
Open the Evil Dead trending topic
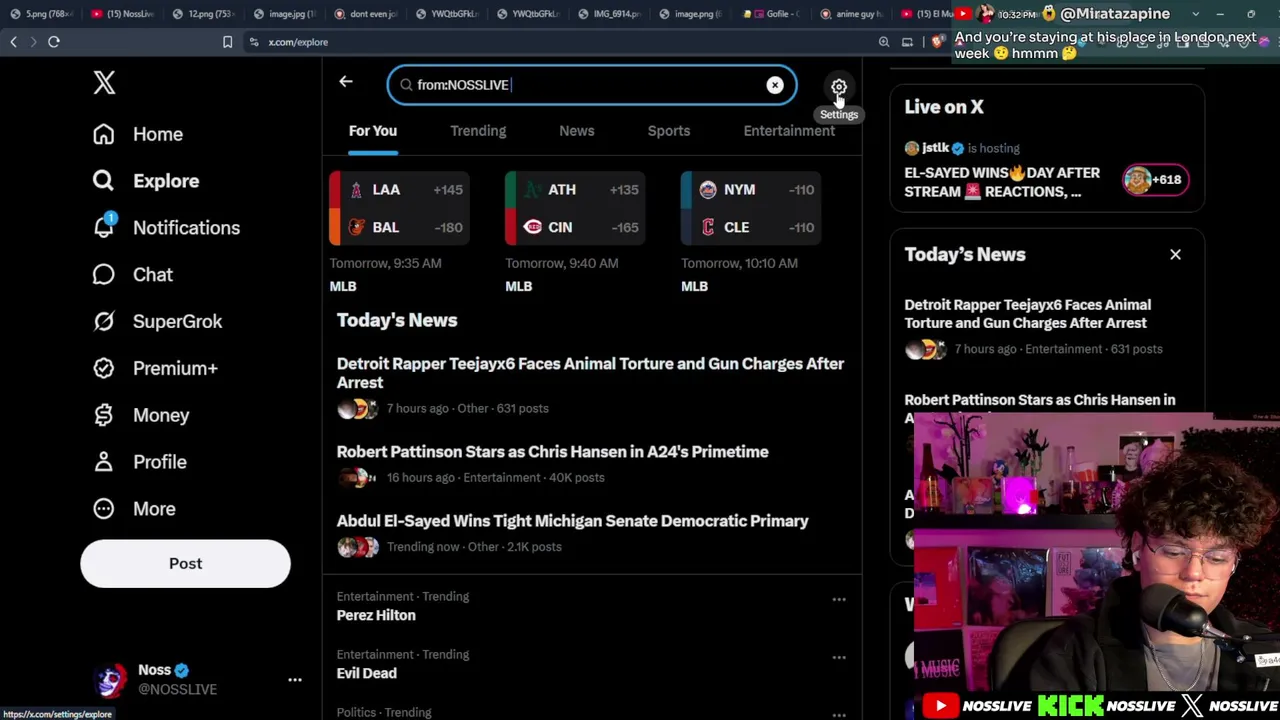coord(367,674)
